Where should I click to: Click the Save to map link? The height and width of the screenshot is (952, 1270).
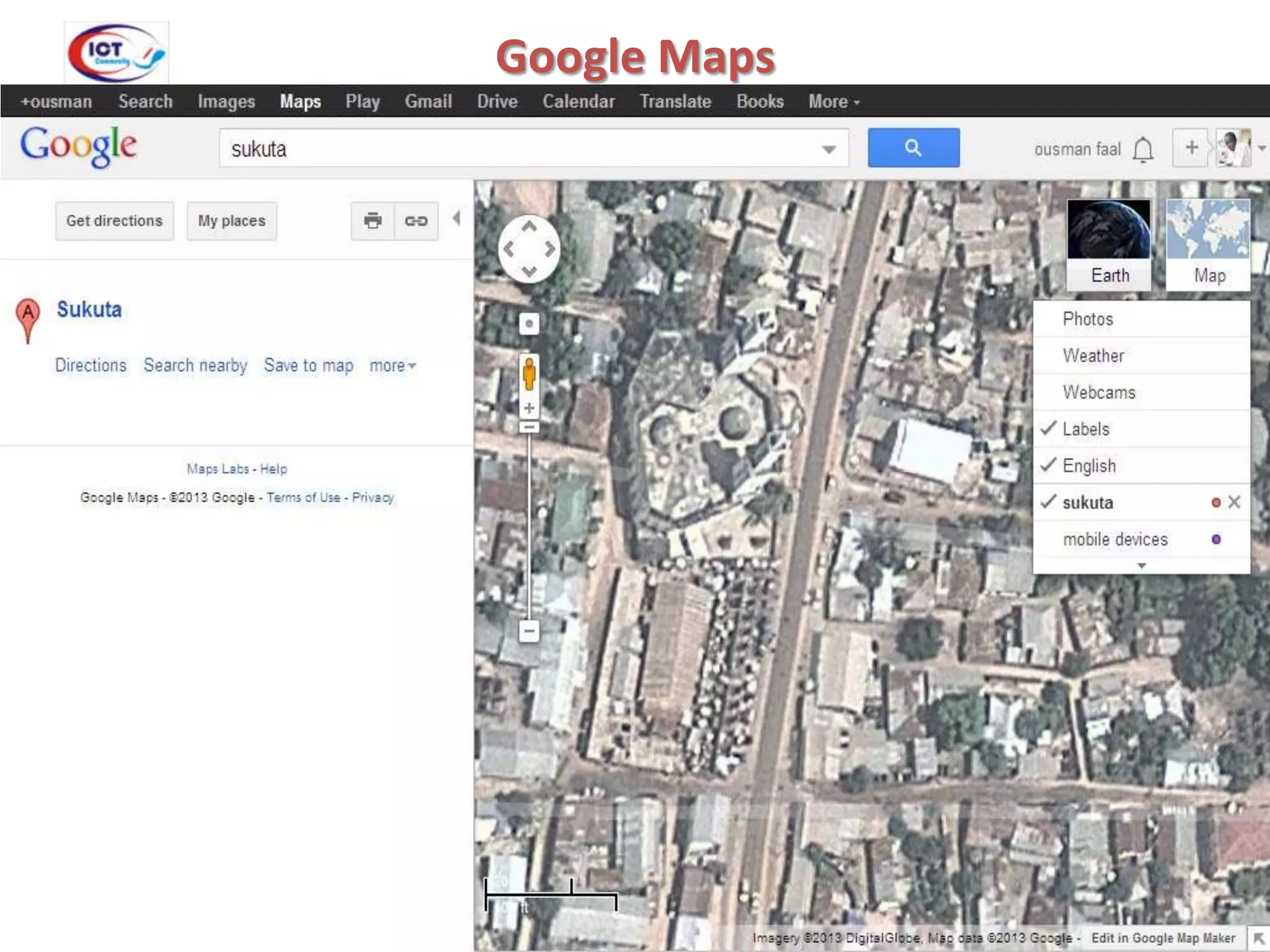[x=309, y=366]
